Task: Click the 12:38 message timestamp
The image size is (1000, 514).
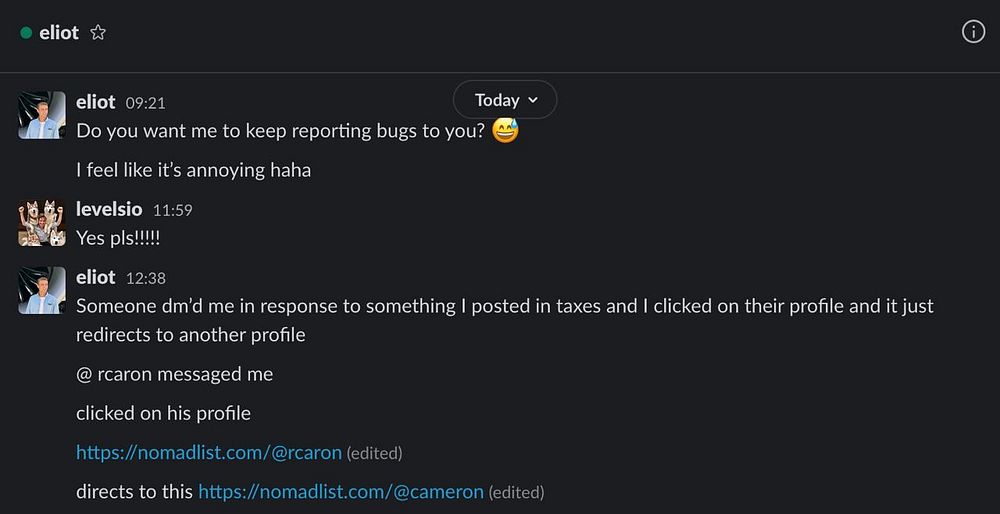Action: tap(145, 278)
